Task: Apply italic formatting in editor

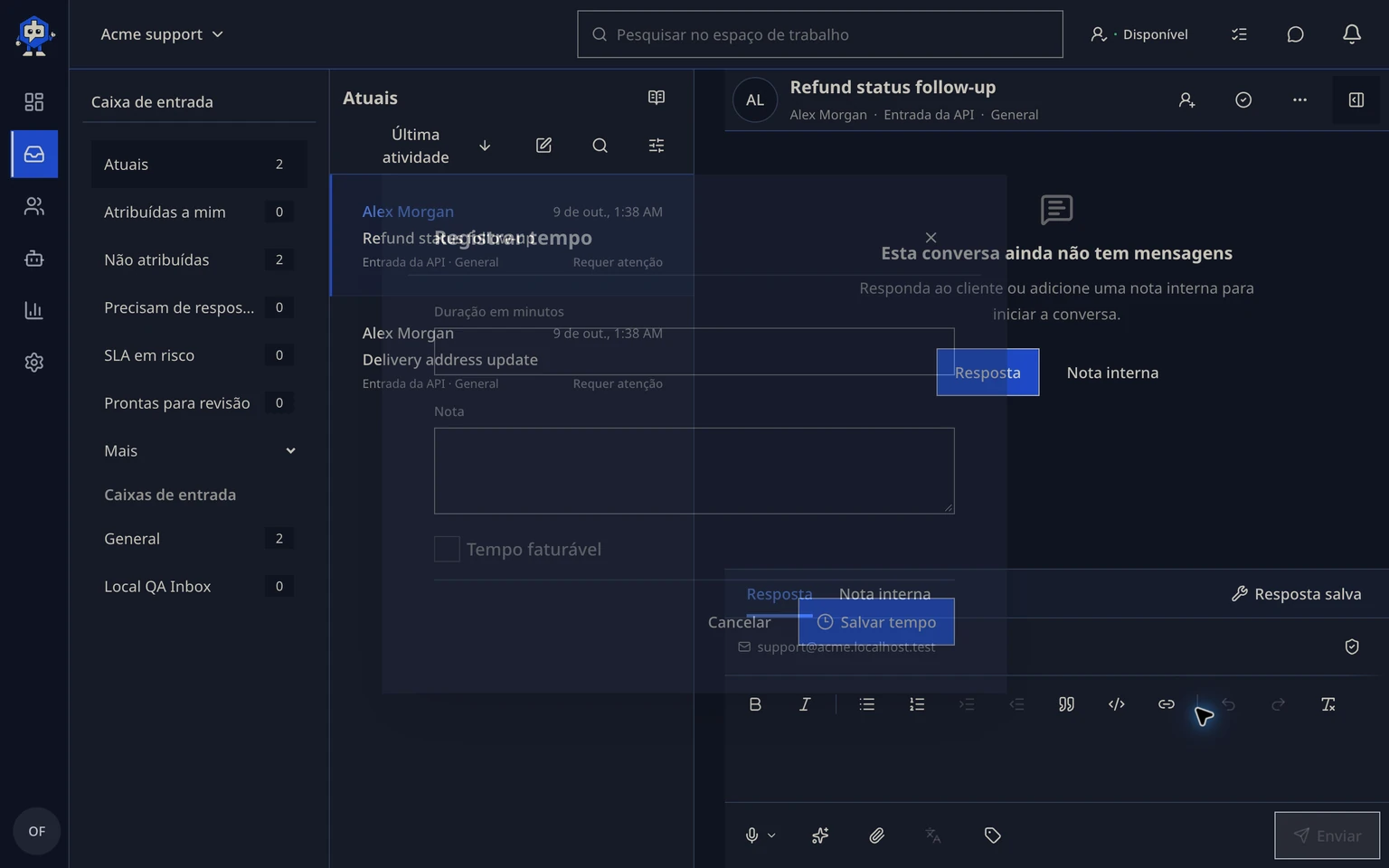Action: (805, 704)
